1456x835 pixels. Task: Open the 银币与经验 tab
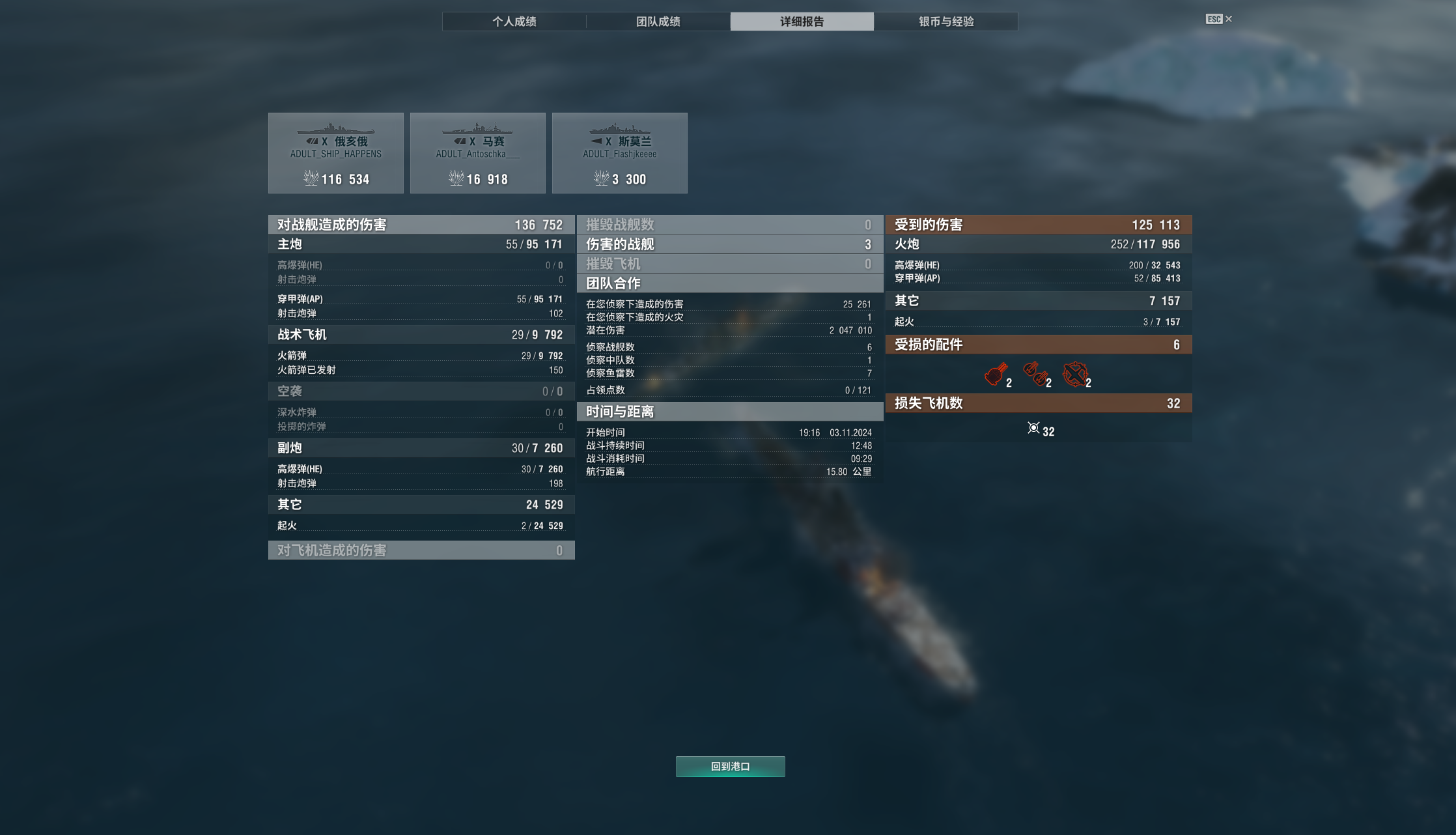point(946,21)
